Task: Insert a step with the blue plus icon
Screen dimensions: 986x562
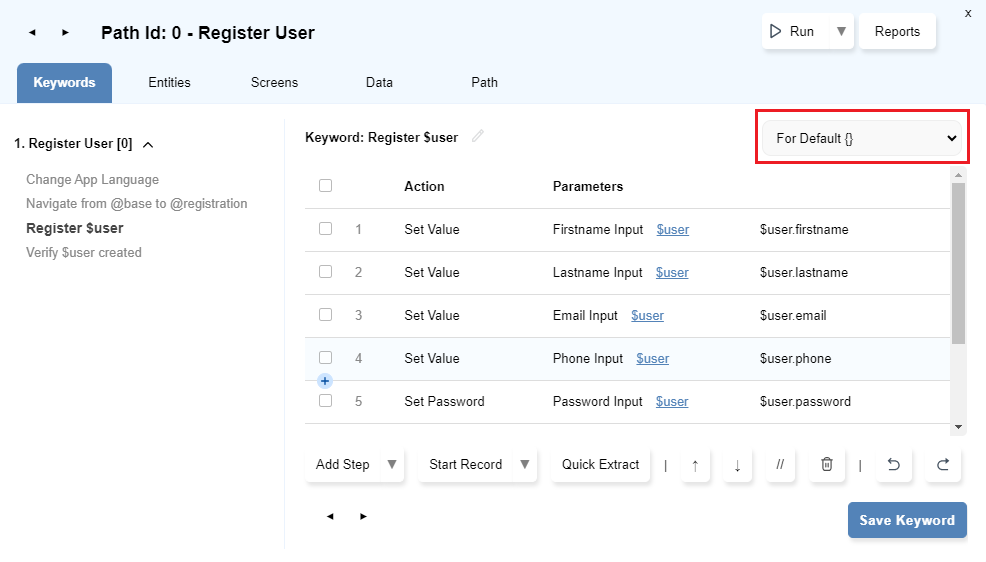Action: (x=325, y=381)
